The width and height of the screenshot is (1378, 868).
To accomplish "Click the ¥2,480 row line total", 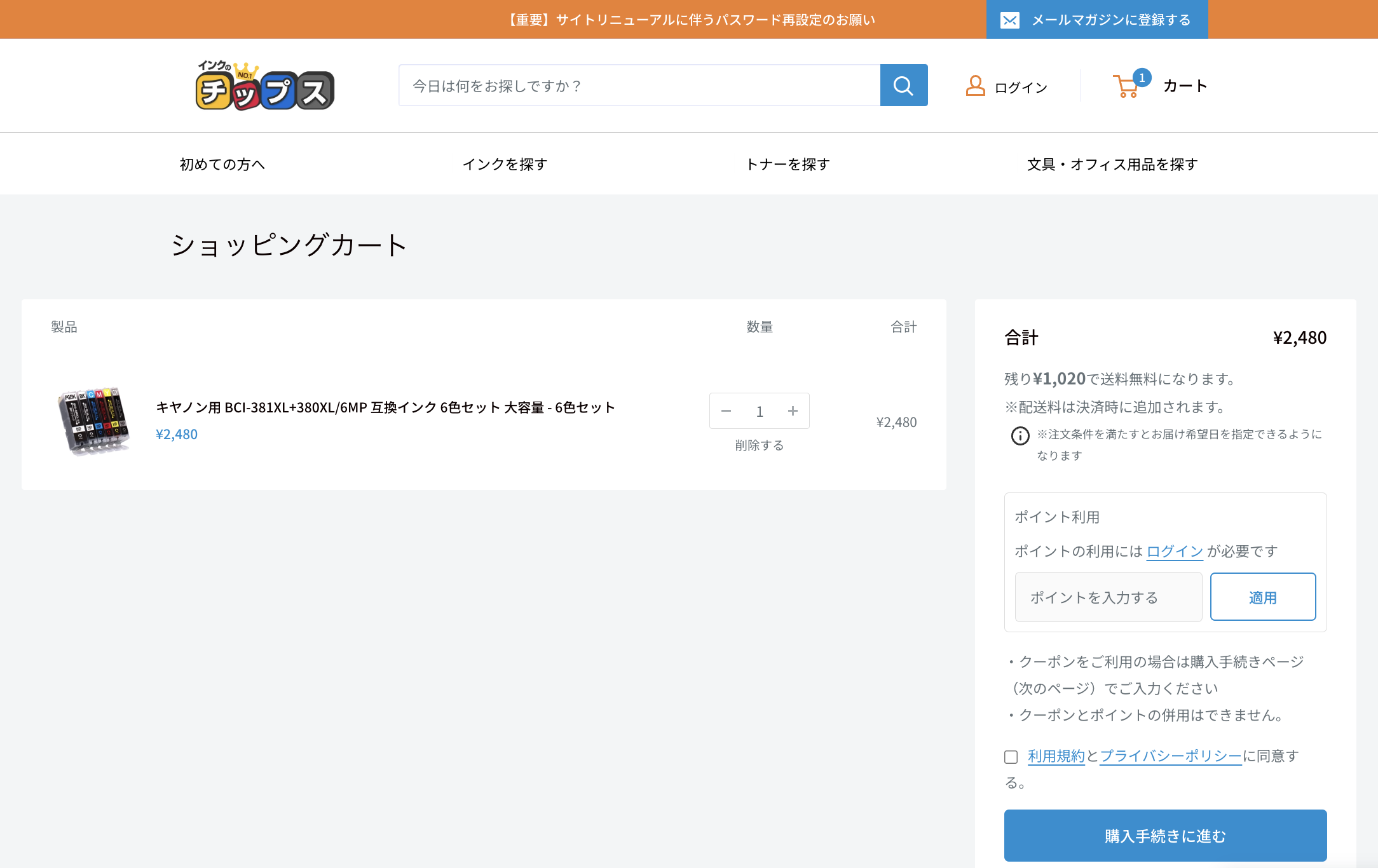I will (896, 423).
